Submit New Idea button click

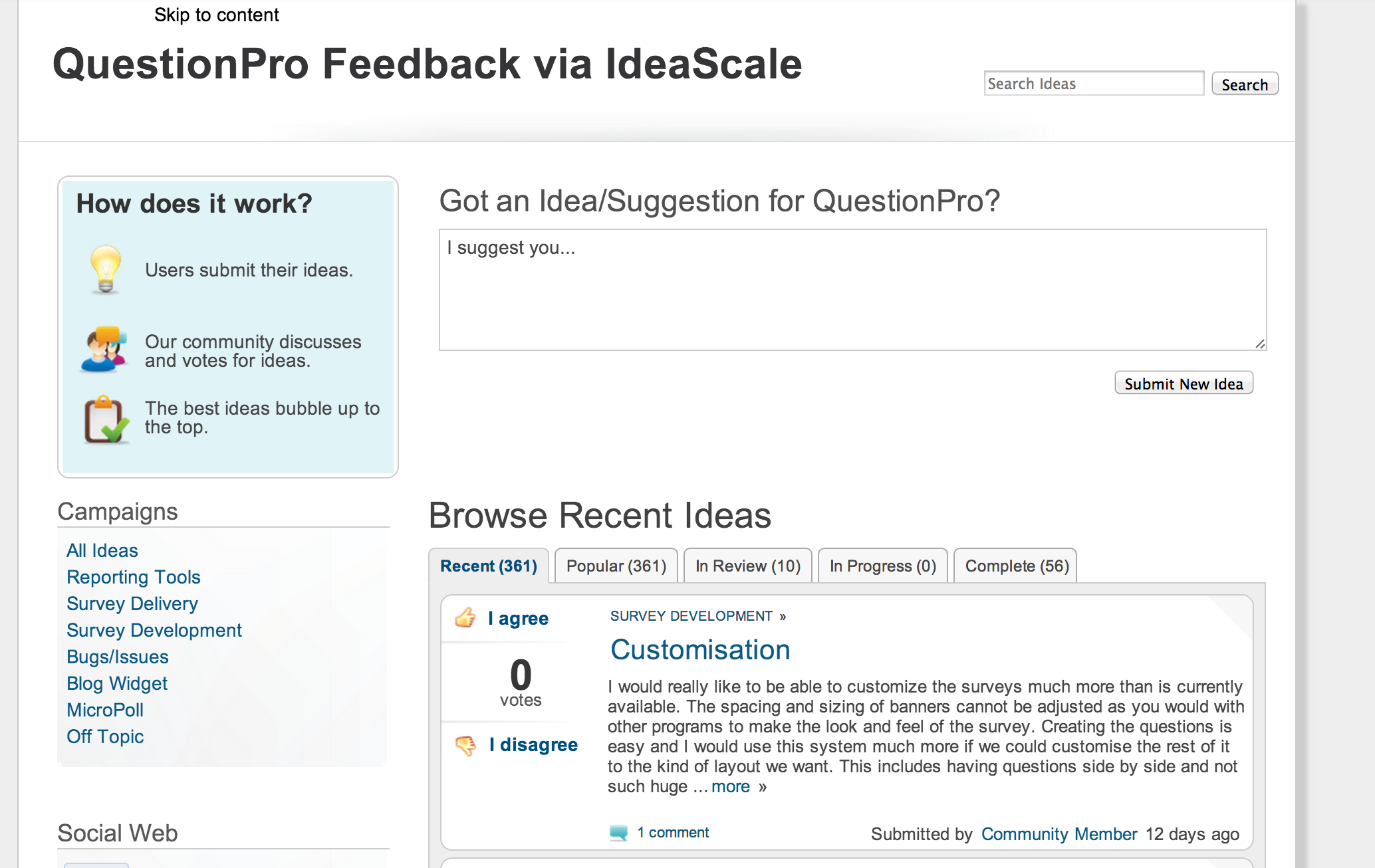(1184, 383)
